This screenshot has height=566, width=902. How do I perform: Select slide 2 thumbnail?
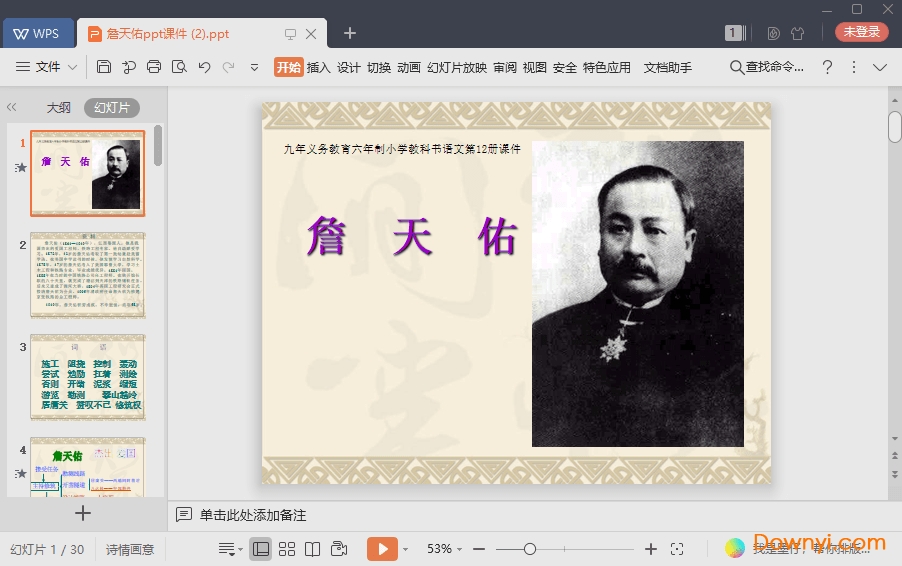point(87,275)
